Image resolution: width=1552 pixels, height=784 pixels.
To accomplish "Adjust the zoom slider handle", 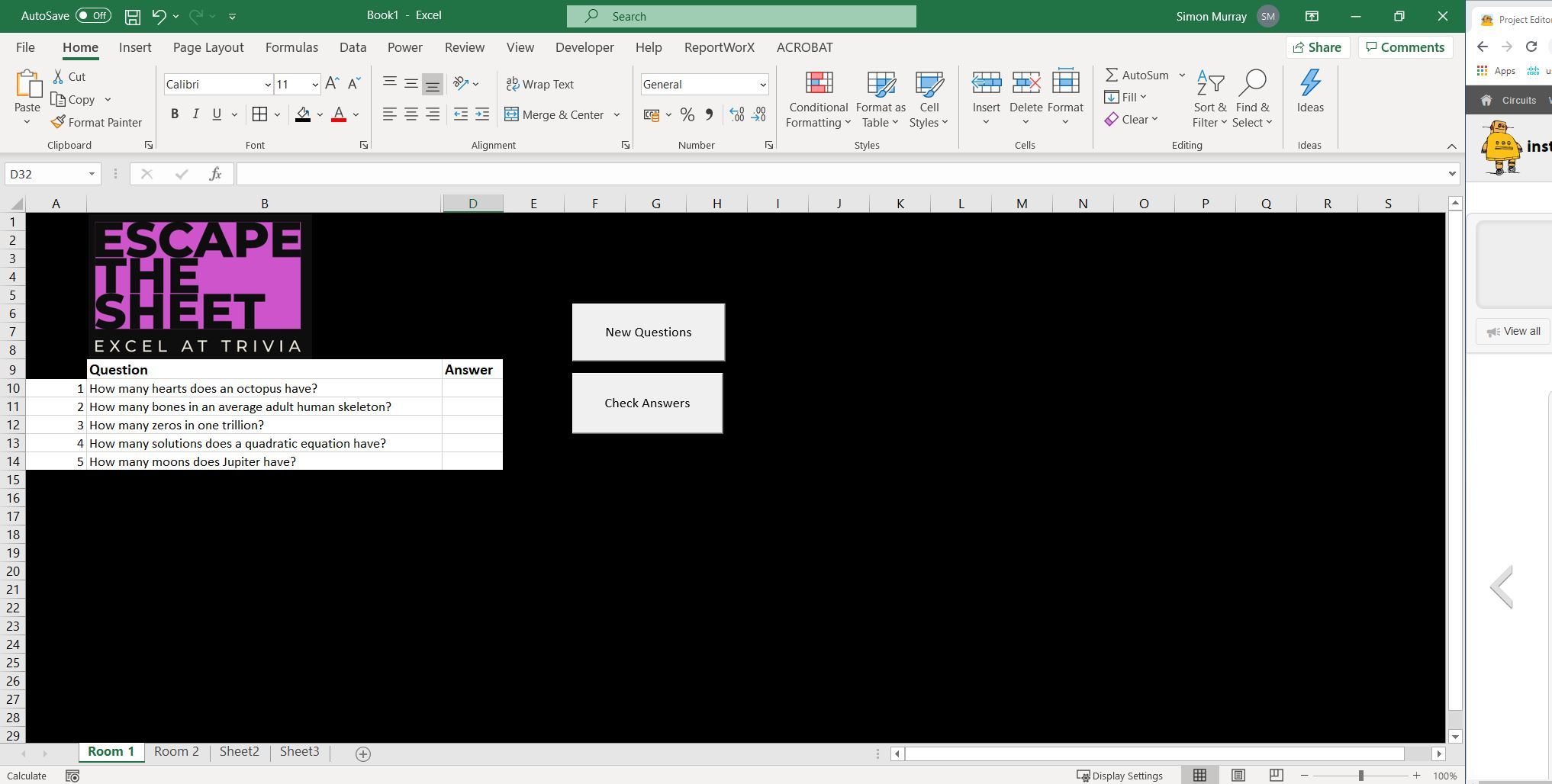I will click(x=1360, y=776).
